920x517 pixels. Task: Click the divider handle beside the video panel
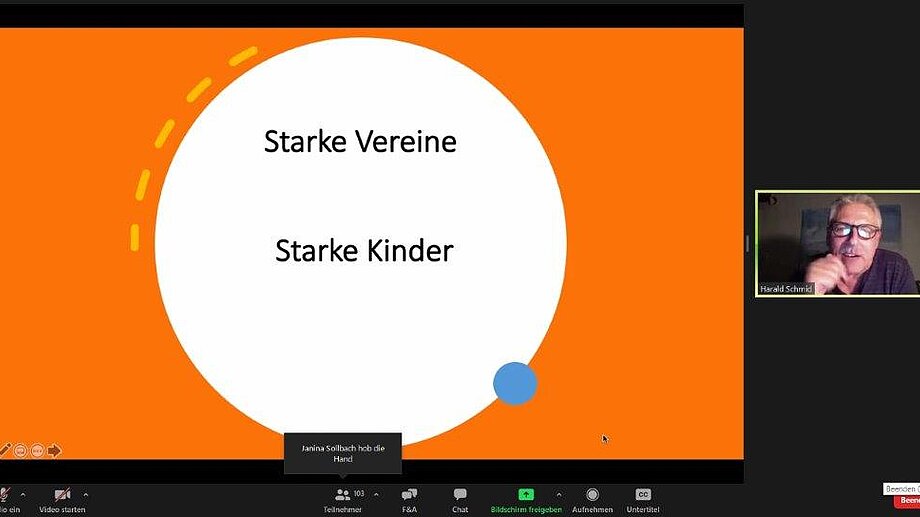[x=748, y=244]
